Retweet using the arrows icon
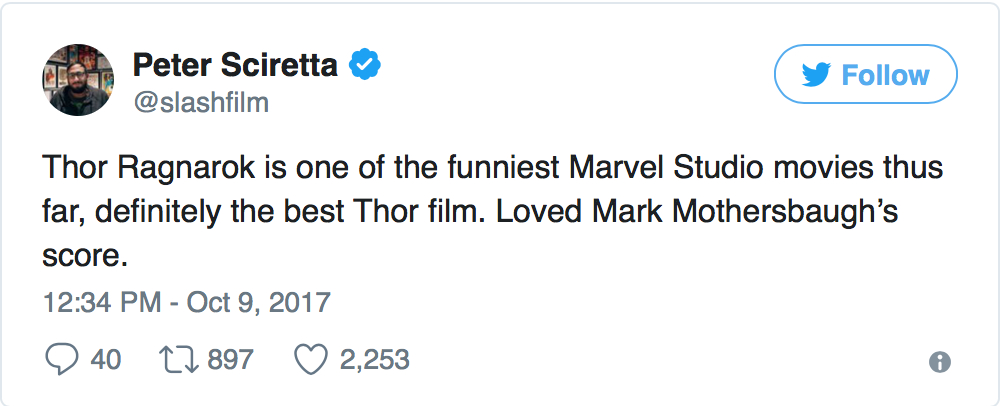The width and height of the screenshot is (1000, 406). coord(179,359)
